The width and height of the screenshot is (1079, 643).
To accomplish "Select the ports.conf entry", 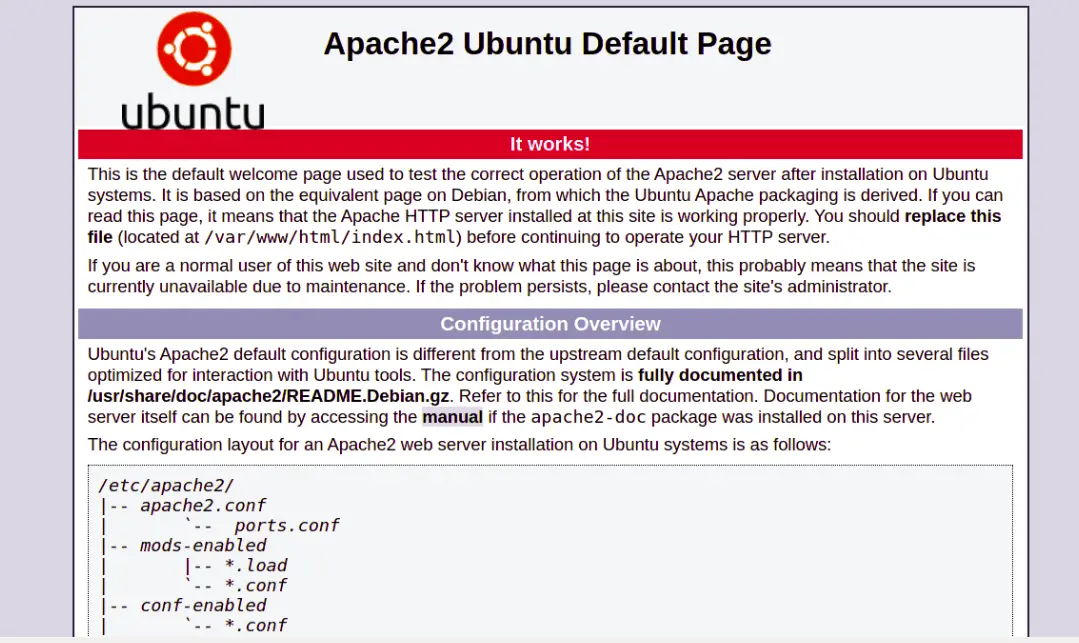I will 288,525.
